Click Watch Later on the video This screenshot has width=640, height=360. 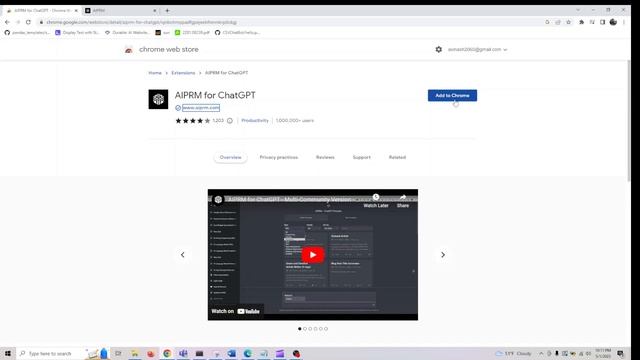[376, 201]
